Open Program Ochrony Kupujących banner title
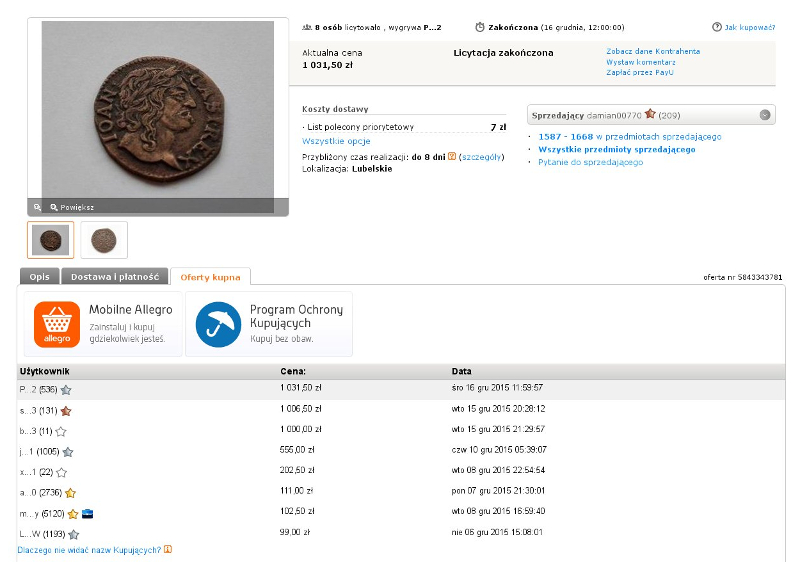Screen dimensions: 800x562 coord(296,316)
